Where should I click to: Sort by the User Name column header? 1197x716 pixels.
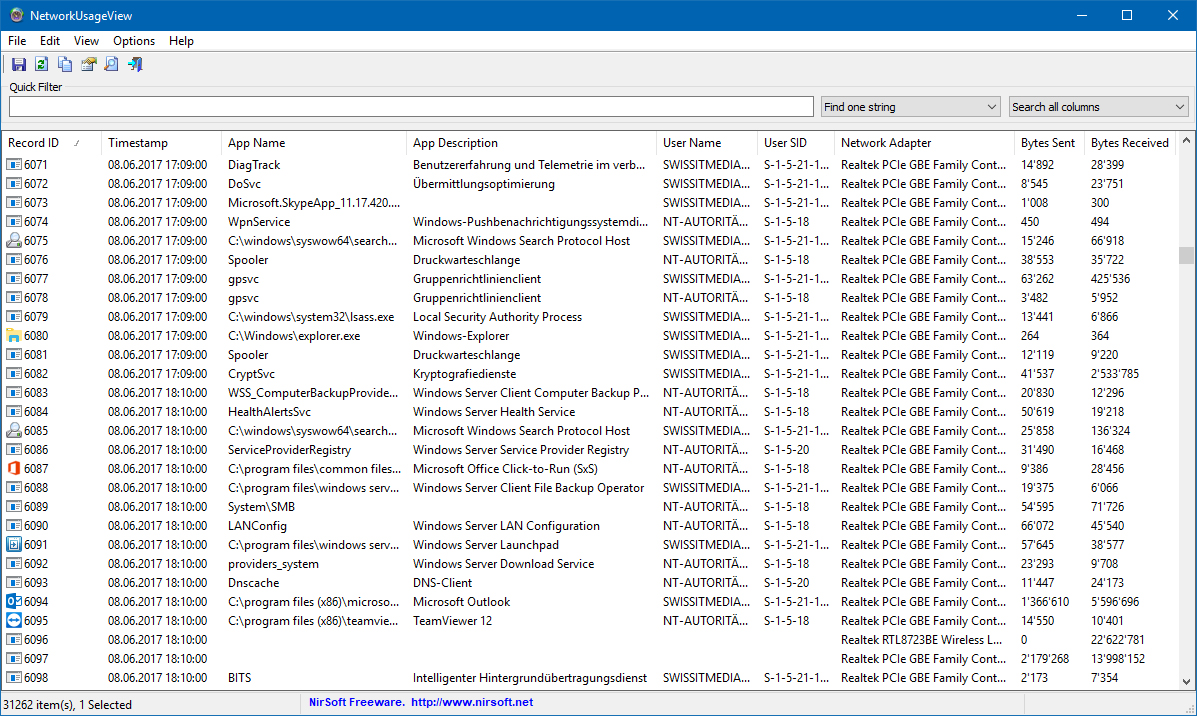coord(707,143)
